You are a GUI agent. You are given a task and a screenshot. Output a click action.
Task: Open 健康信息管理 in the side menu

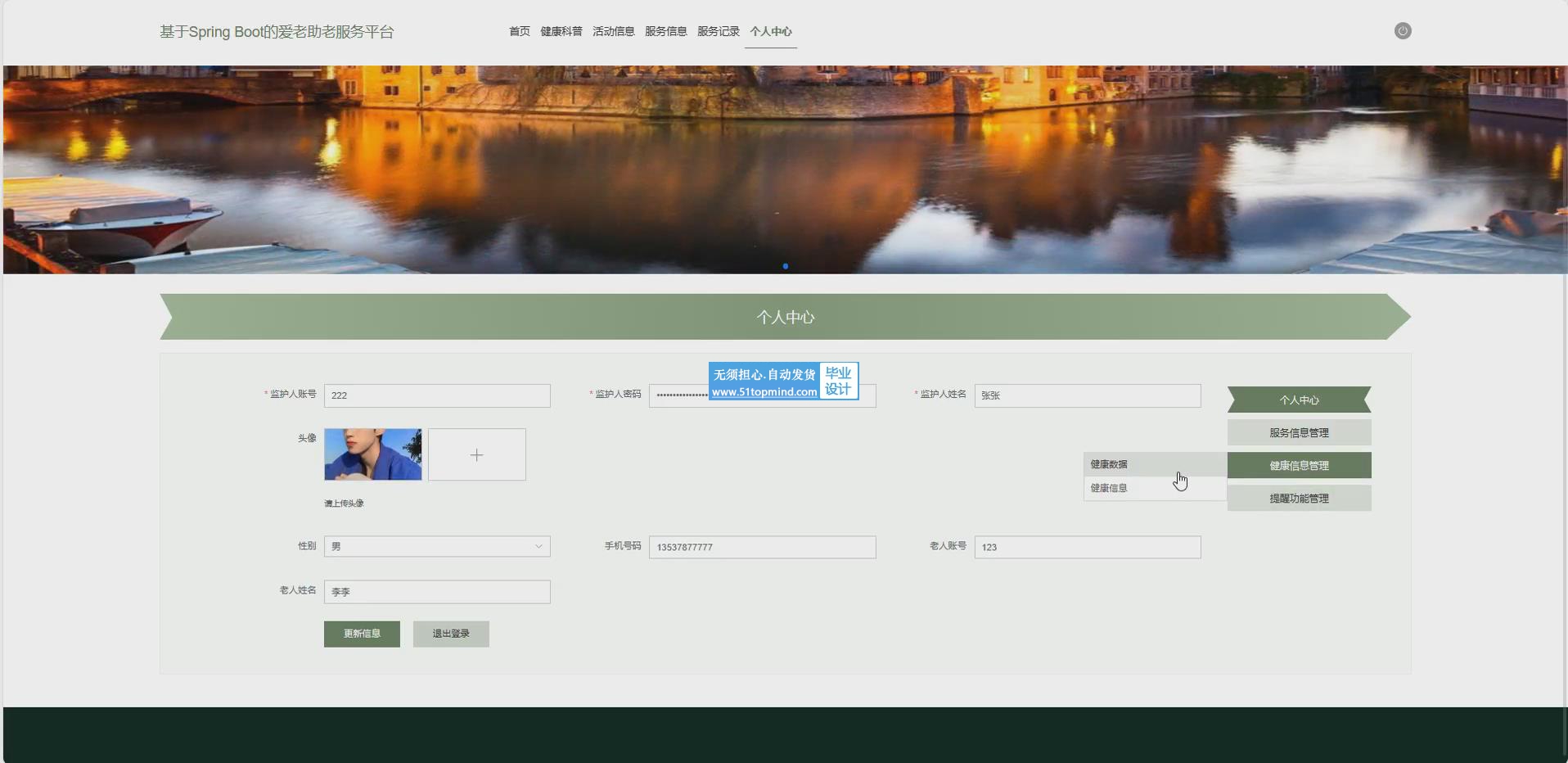tap(1300, 465)
